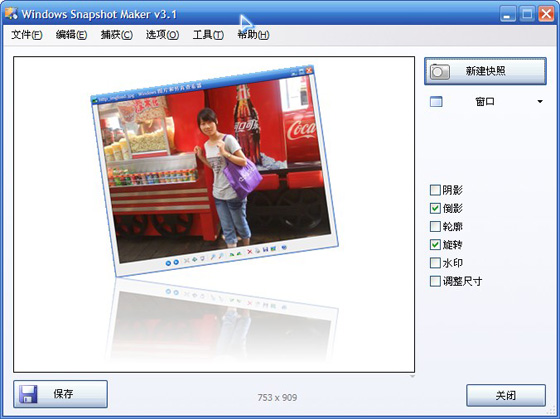
Task: Uncheck the 倒影 reflection checkbox
Action: 435,208
